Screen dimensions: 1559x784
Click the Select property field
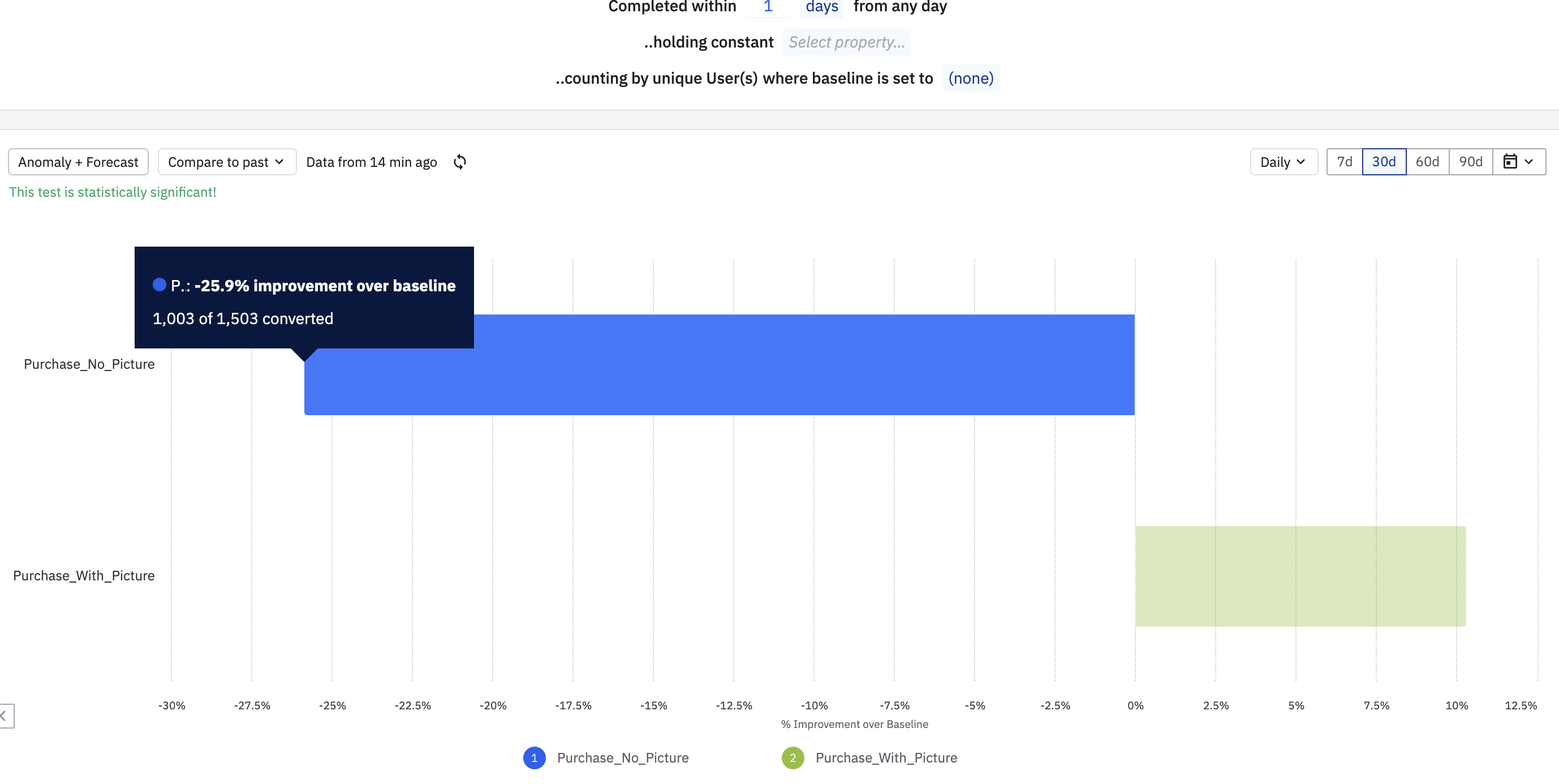click(x=846, y=42)
